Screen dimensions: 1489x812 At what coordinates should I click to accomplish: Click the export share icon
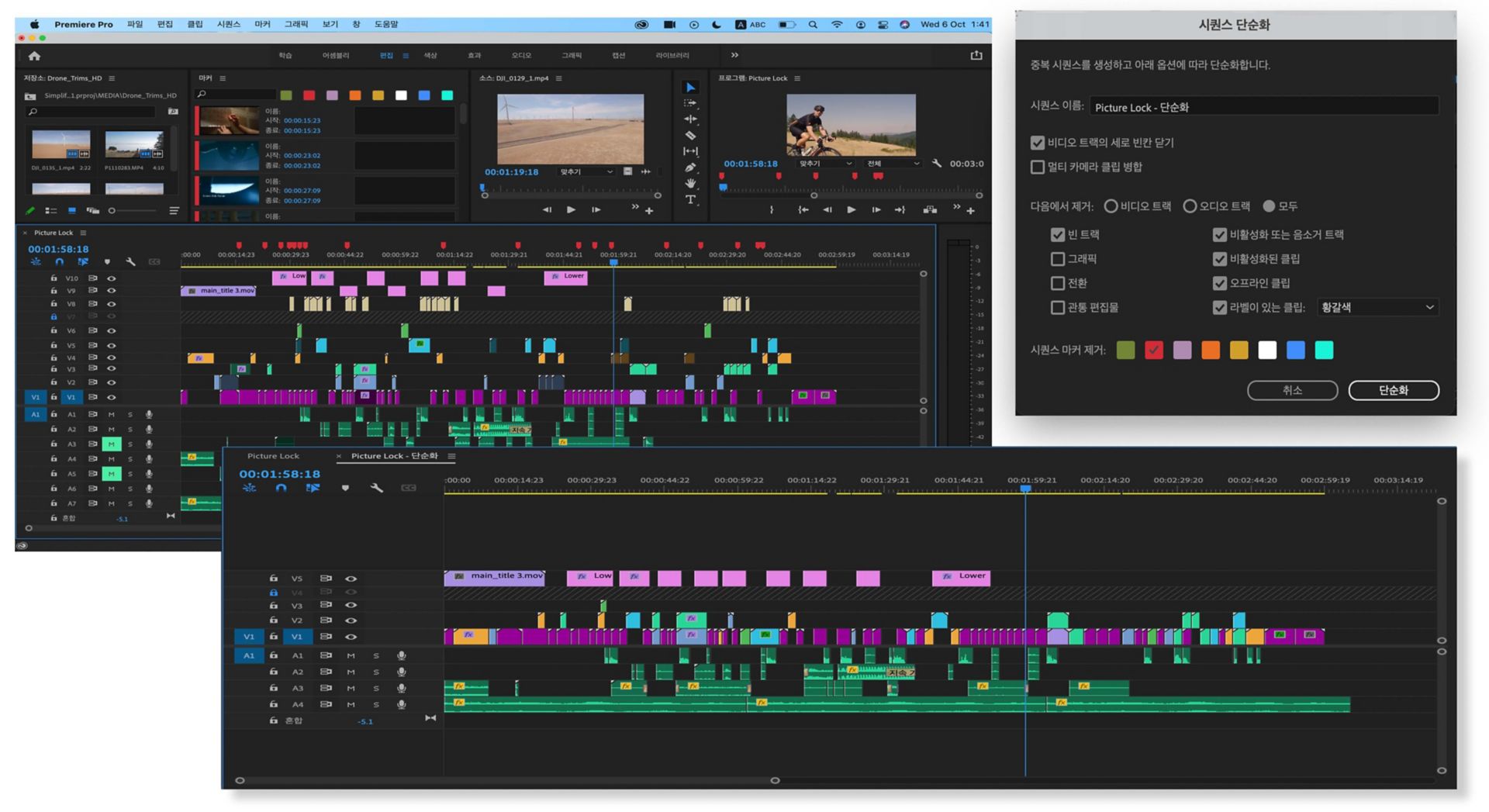point(976,56)
